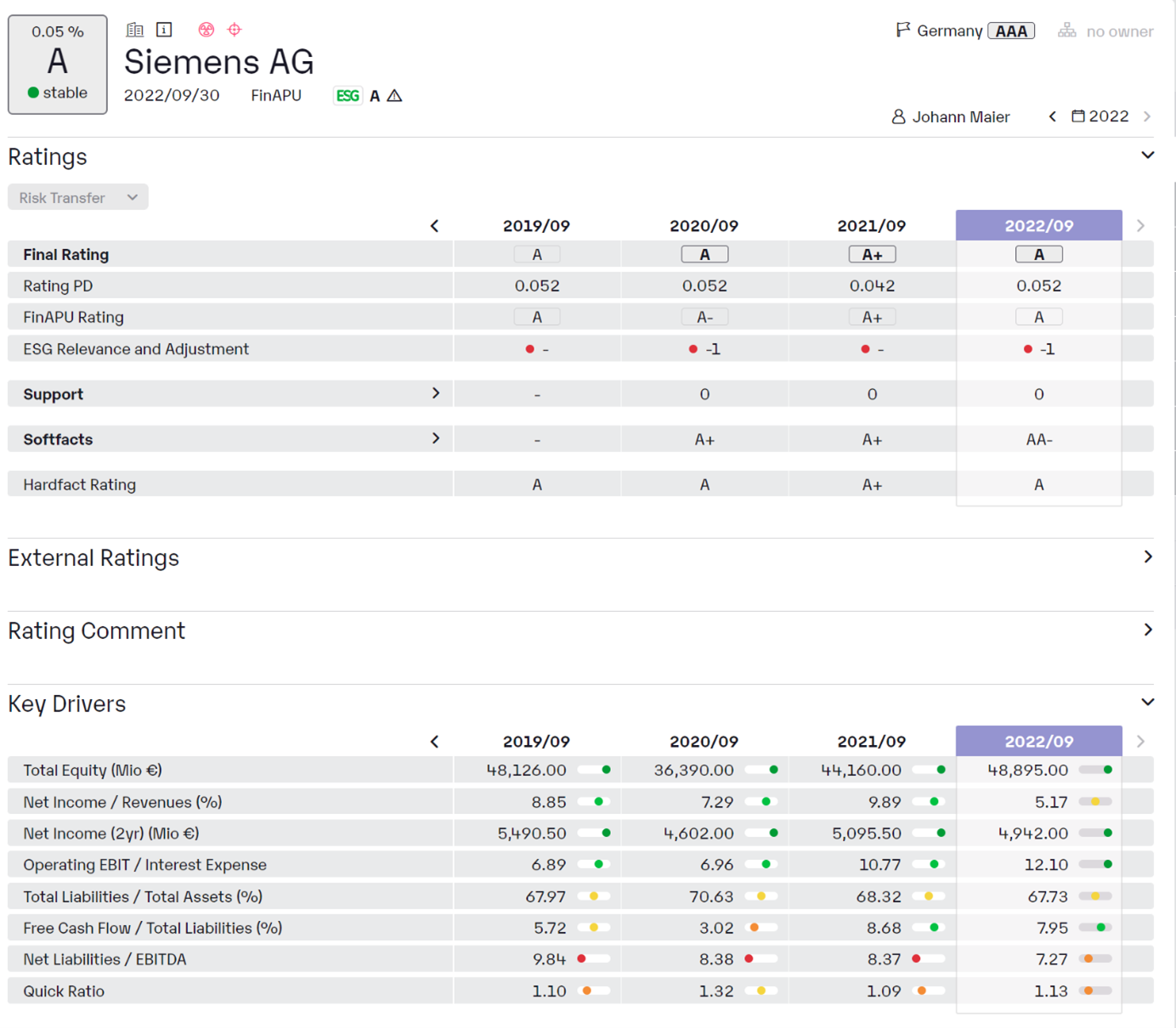Expand the External Ratings section
This screenshot has height=1028, width=1176.
tap(1148, 557)
